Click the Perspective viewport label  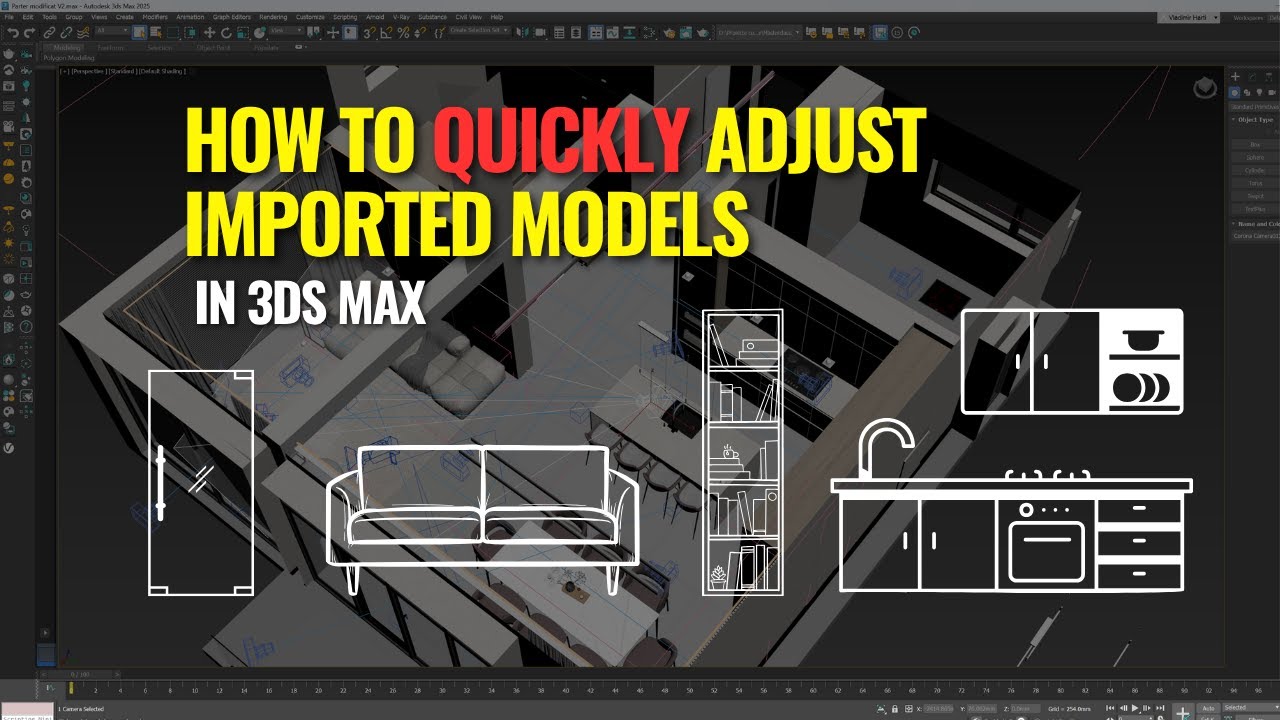(x=87, y=71)
